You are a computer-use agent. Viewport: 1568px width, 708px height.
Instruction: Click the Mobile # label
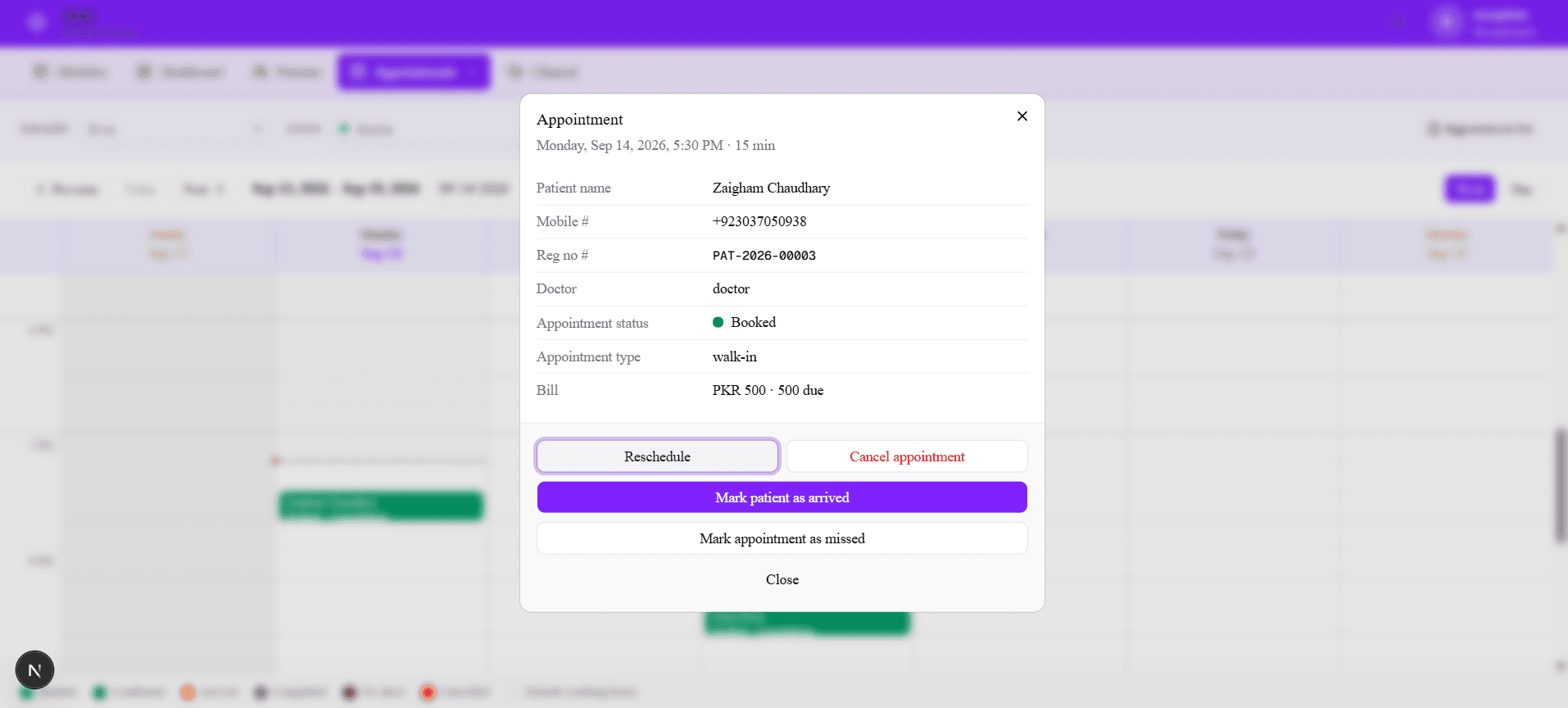click(562, 221)
